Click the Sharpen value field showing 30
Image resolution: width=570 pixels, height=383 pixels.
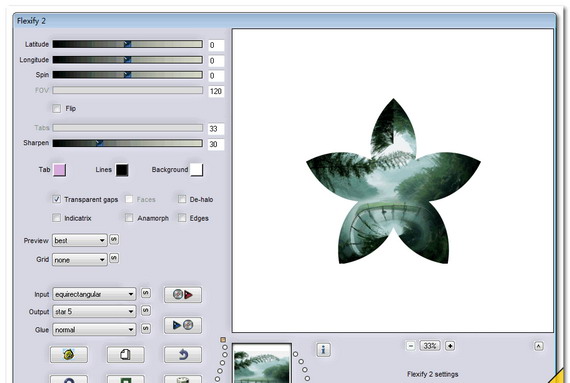click(x=216, y=144)
